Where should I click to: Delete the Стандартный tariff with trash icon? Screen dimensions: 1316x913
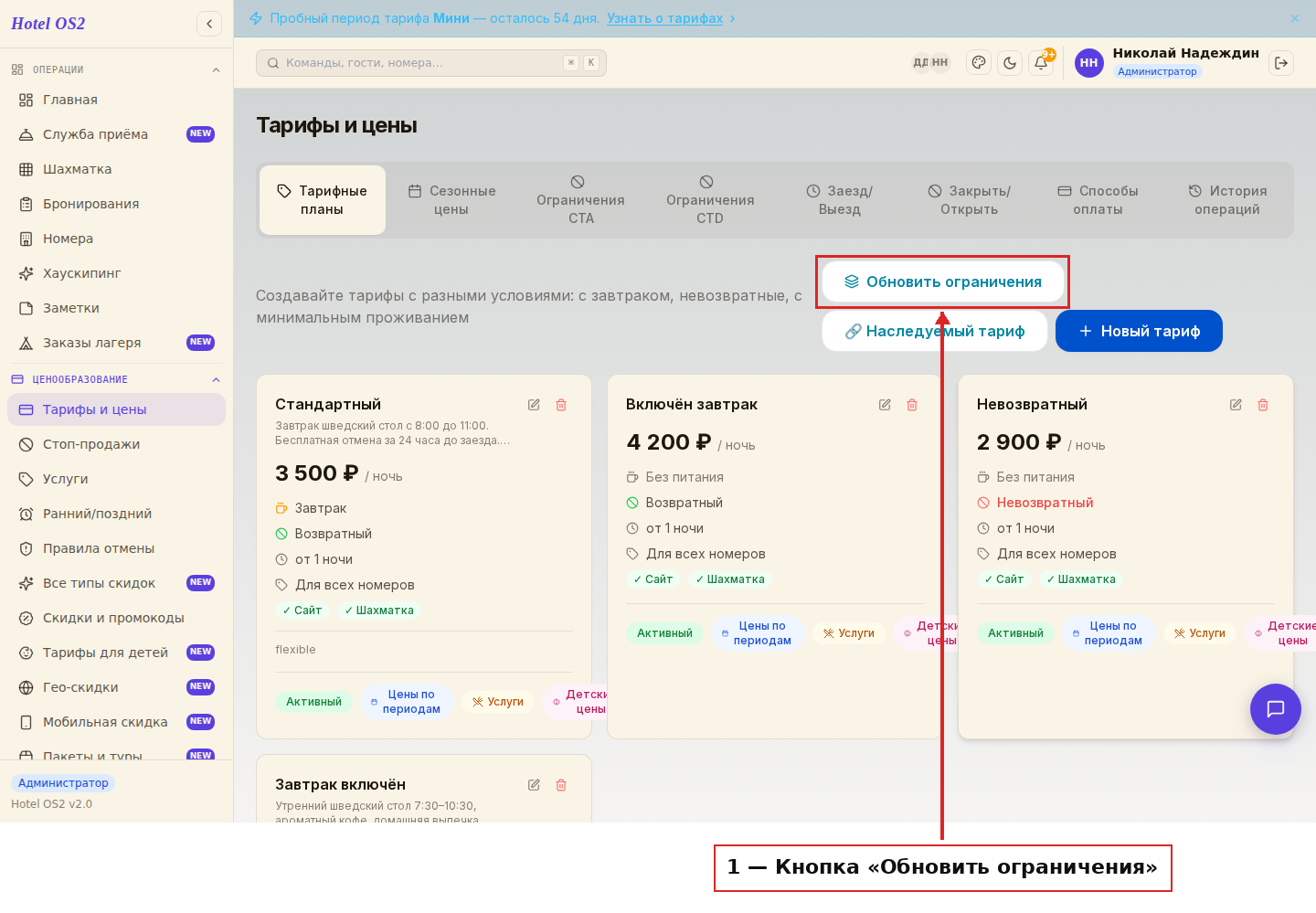pyautogui.click(x=561, y=405)
